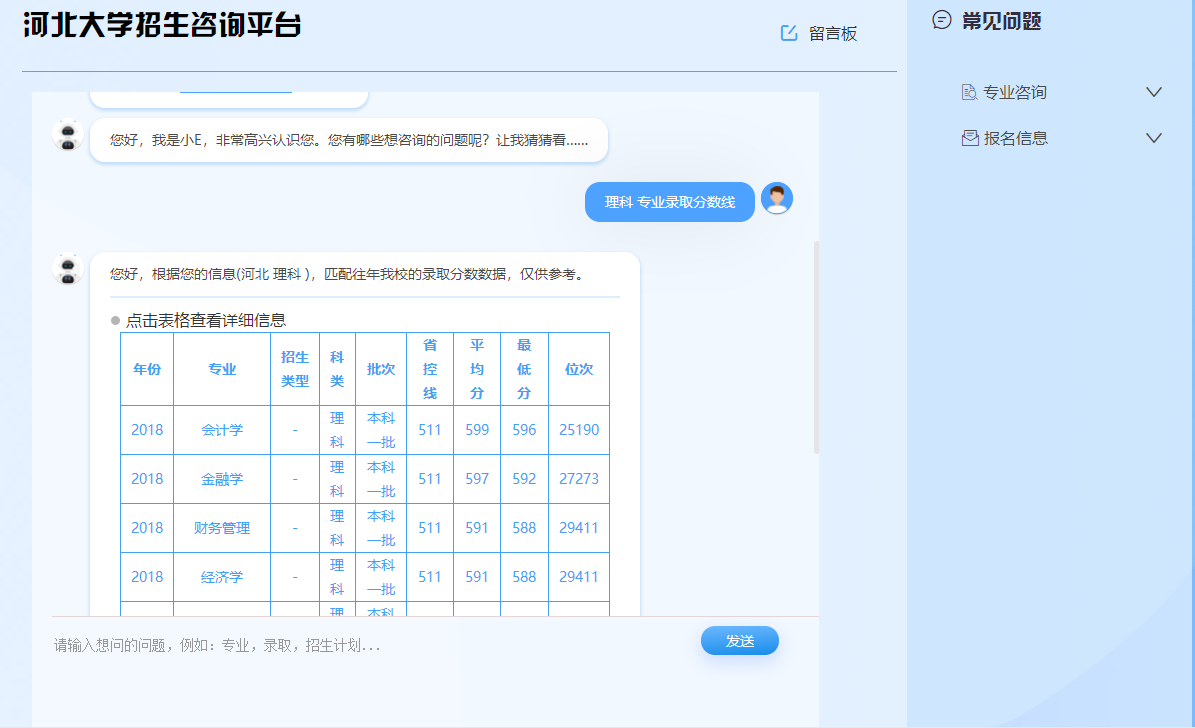Image resolution: width=1195 pixels, height=728 pixels.
Task: Expand the 报名信息 chevron arrow
Action: point(1153,138)
